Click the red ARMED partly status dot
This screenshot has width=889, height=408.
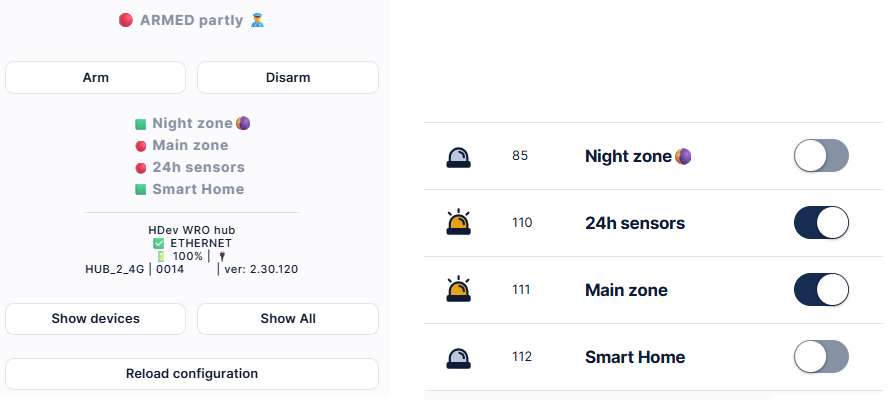coord(126,20)
